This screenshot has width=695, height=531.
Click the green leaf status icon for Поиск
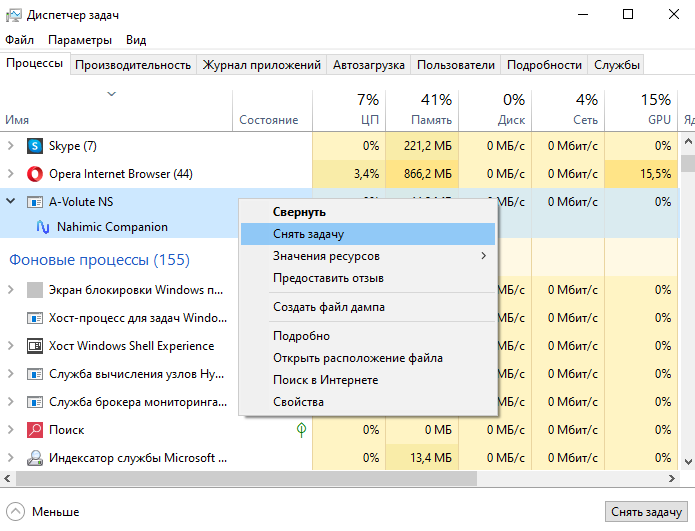coord(301,430)
